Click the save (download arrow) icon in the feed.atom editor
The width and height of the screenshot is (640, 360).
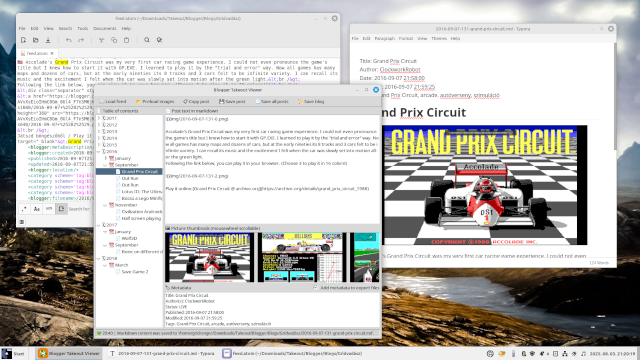pos(48,40)
